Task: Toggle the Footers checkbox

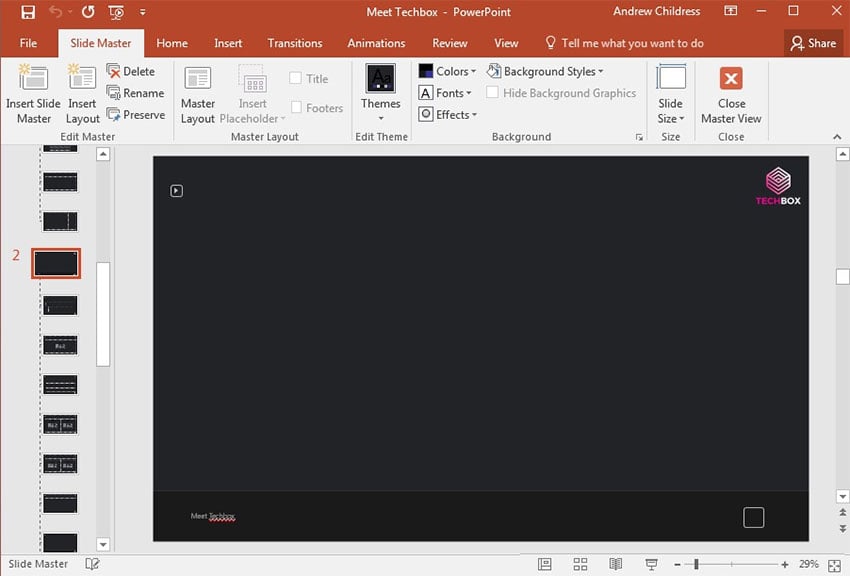Action: [296, 108]
